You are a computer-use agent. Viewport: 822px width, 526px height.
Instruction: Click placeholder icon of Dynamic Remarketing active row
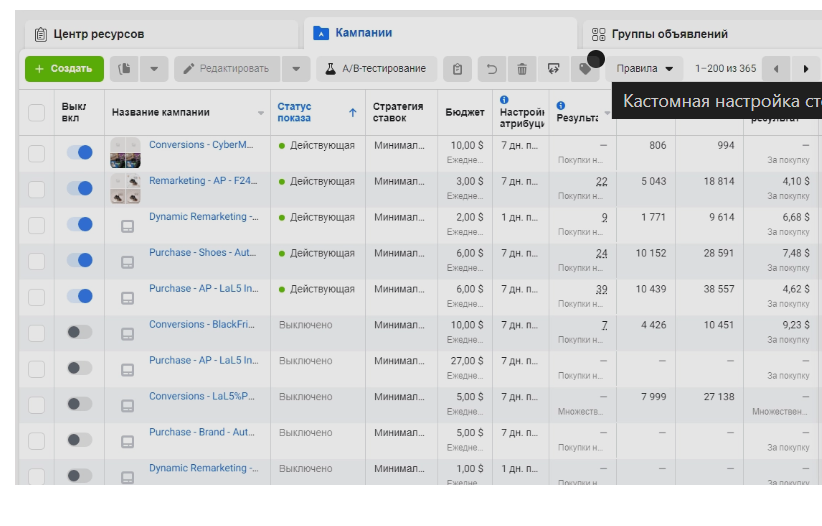(127, 226)
